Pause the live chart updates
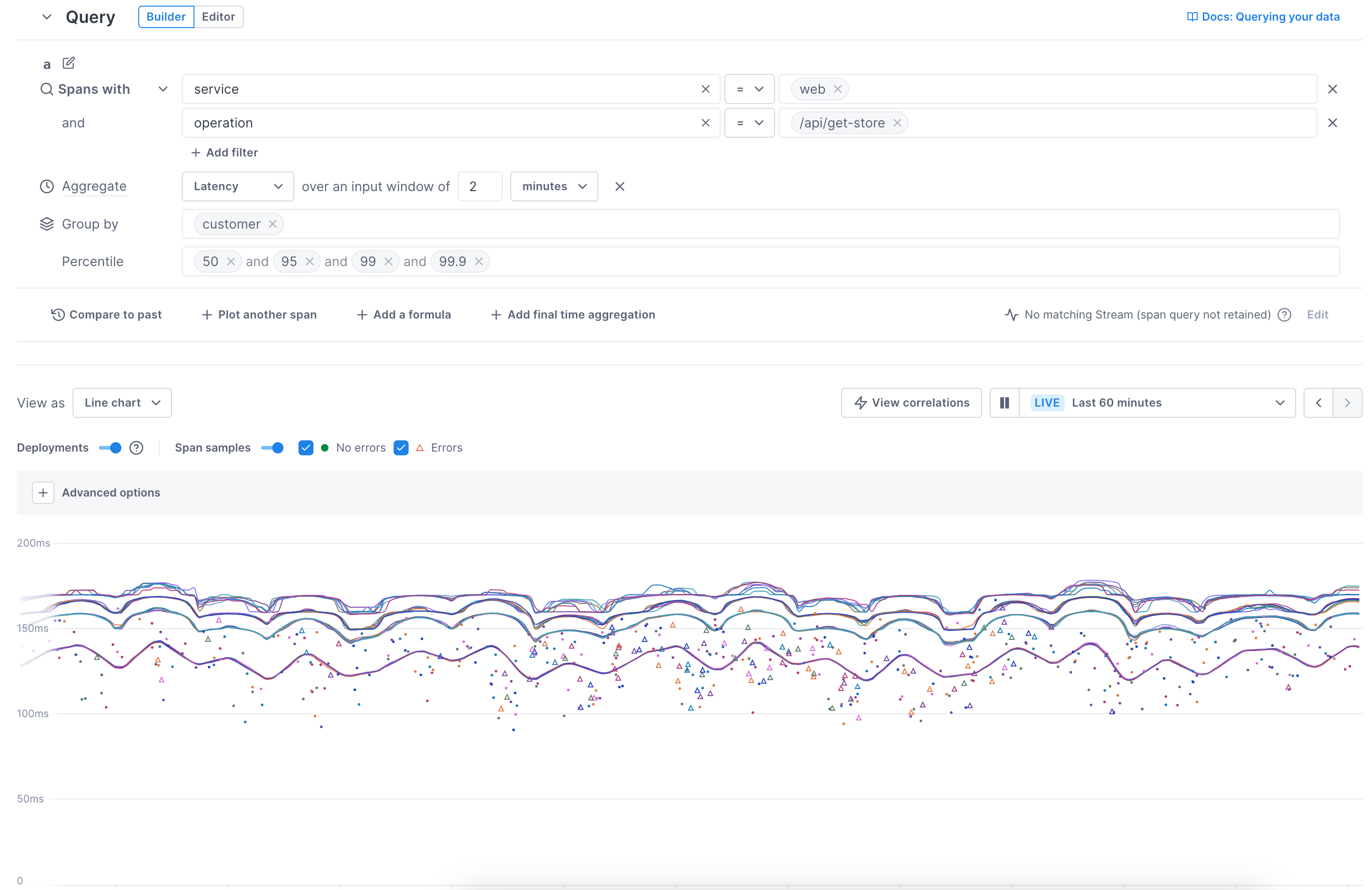The image size is (1372, 890). [1004, 402]
